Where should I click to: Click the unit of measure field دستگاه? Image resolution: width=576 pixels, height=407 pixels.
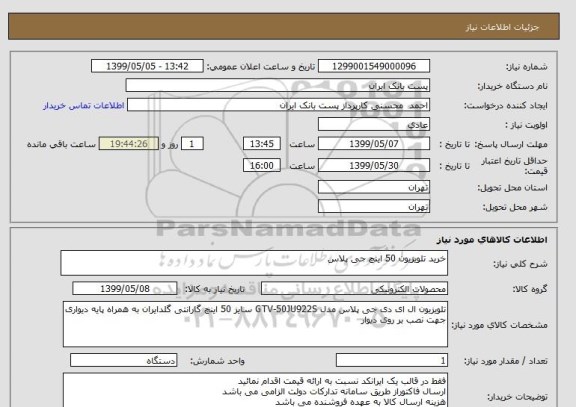tap(123, 360)
